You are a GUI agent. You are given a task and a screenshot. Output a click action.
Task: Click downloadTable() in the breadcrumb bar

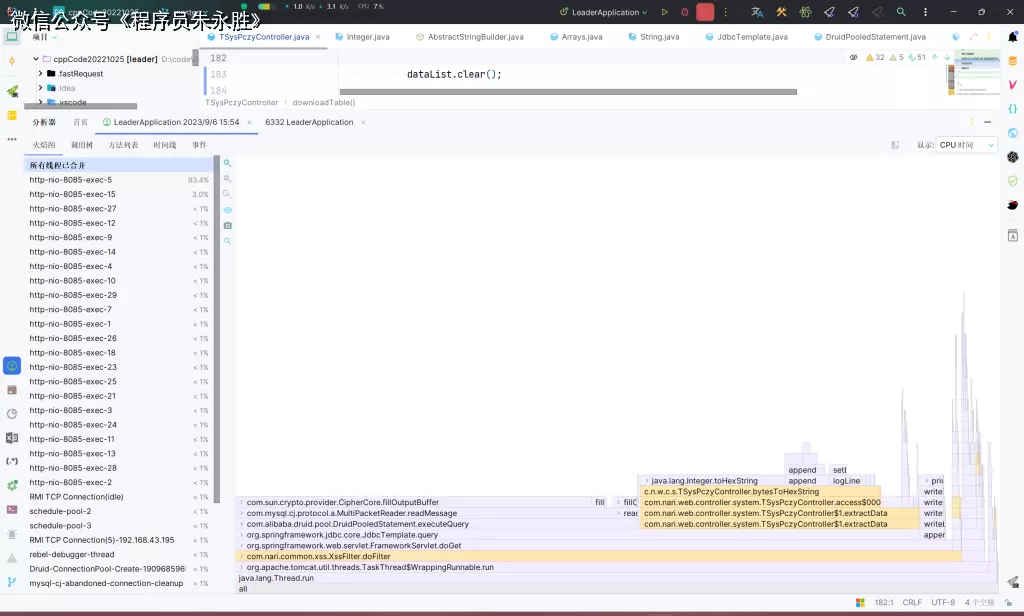323,102
